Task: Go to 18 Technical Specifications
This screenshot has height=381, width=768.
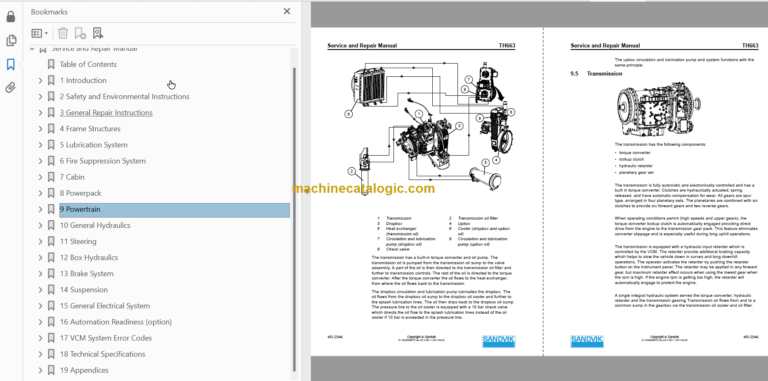Action: (x=102, y=355)
